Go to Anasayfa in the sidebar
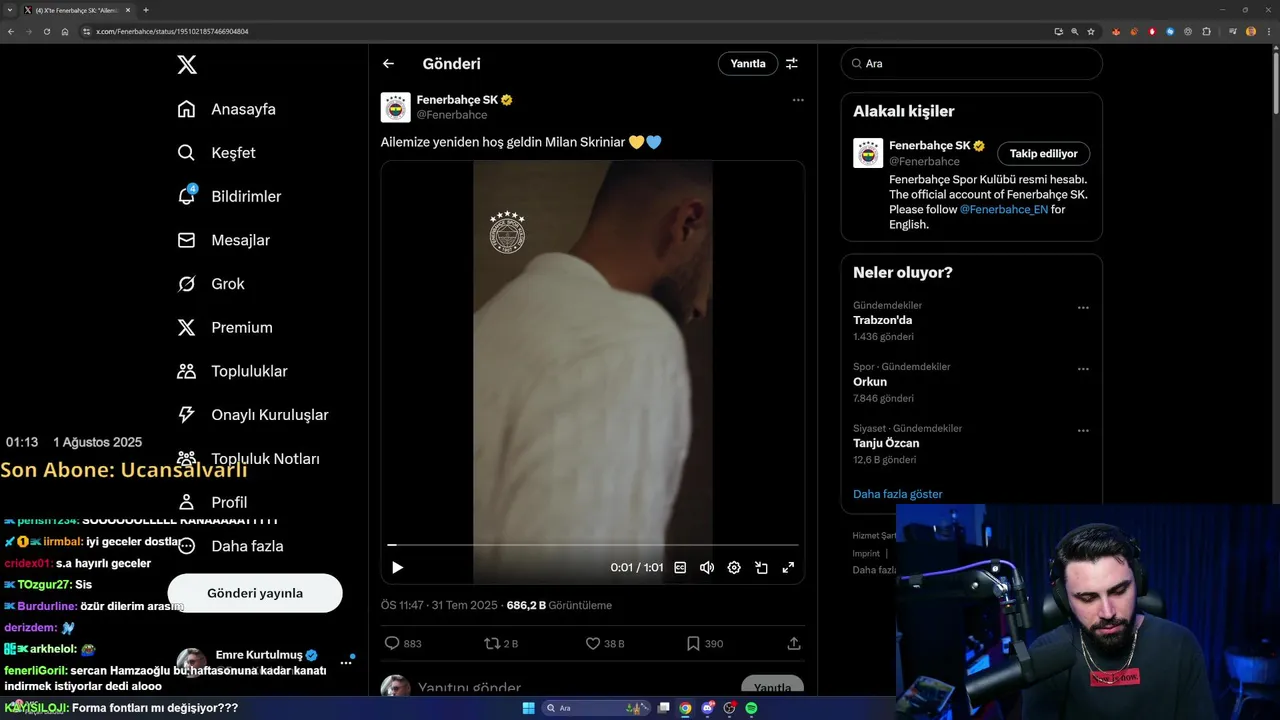This screenshot has height=720, width=1280. (226, 109)
